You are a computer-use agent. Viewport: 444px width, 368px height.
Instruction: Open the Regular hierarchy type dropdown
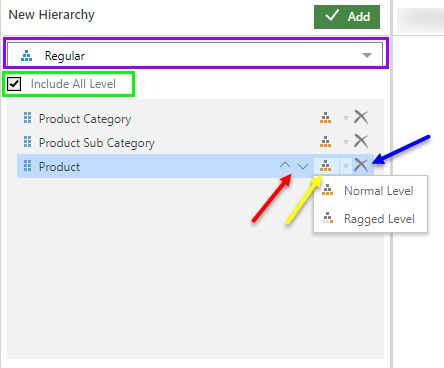(195, 55)
